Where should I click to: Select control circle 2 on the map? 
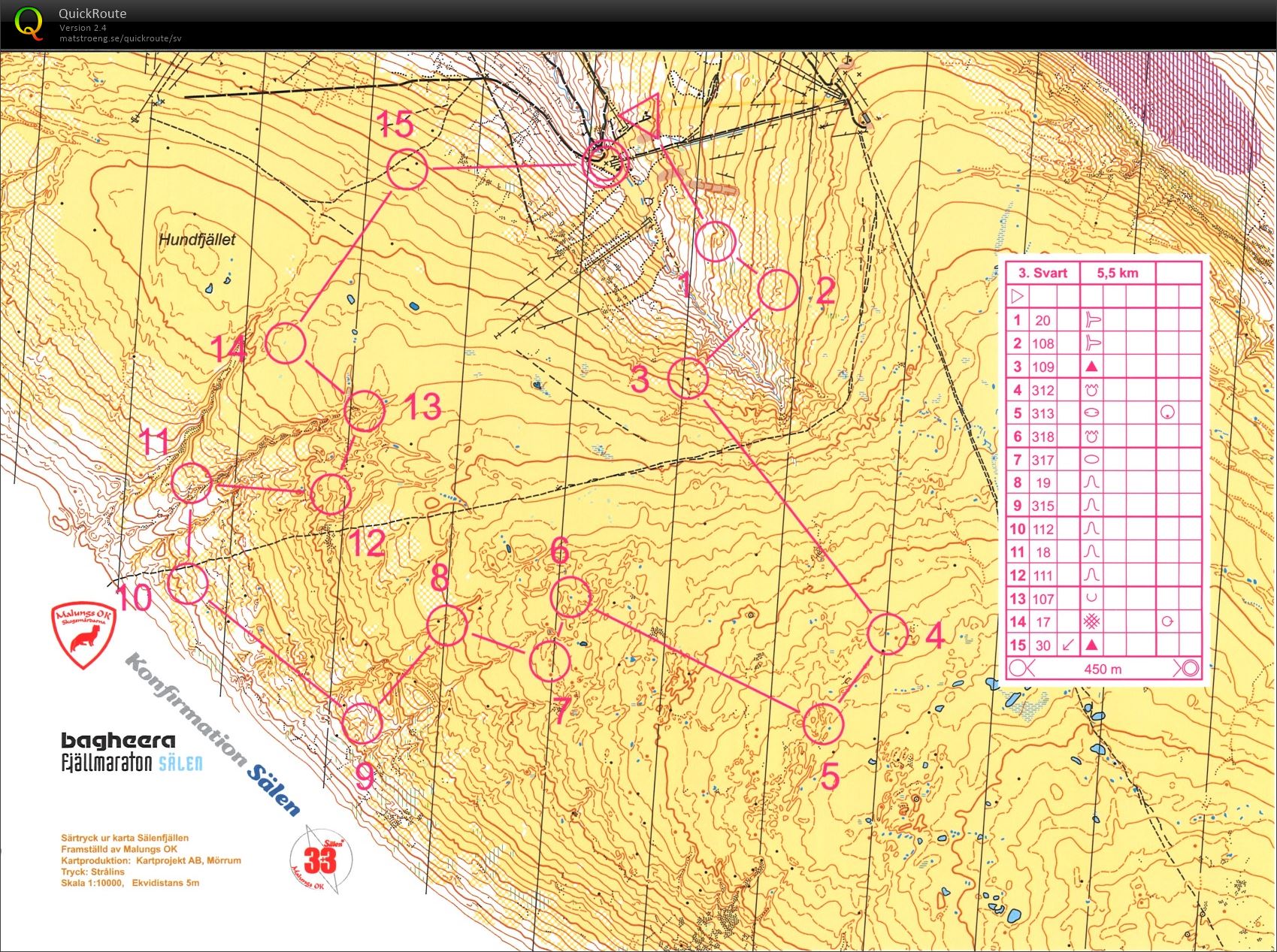(x=777, y=290)
